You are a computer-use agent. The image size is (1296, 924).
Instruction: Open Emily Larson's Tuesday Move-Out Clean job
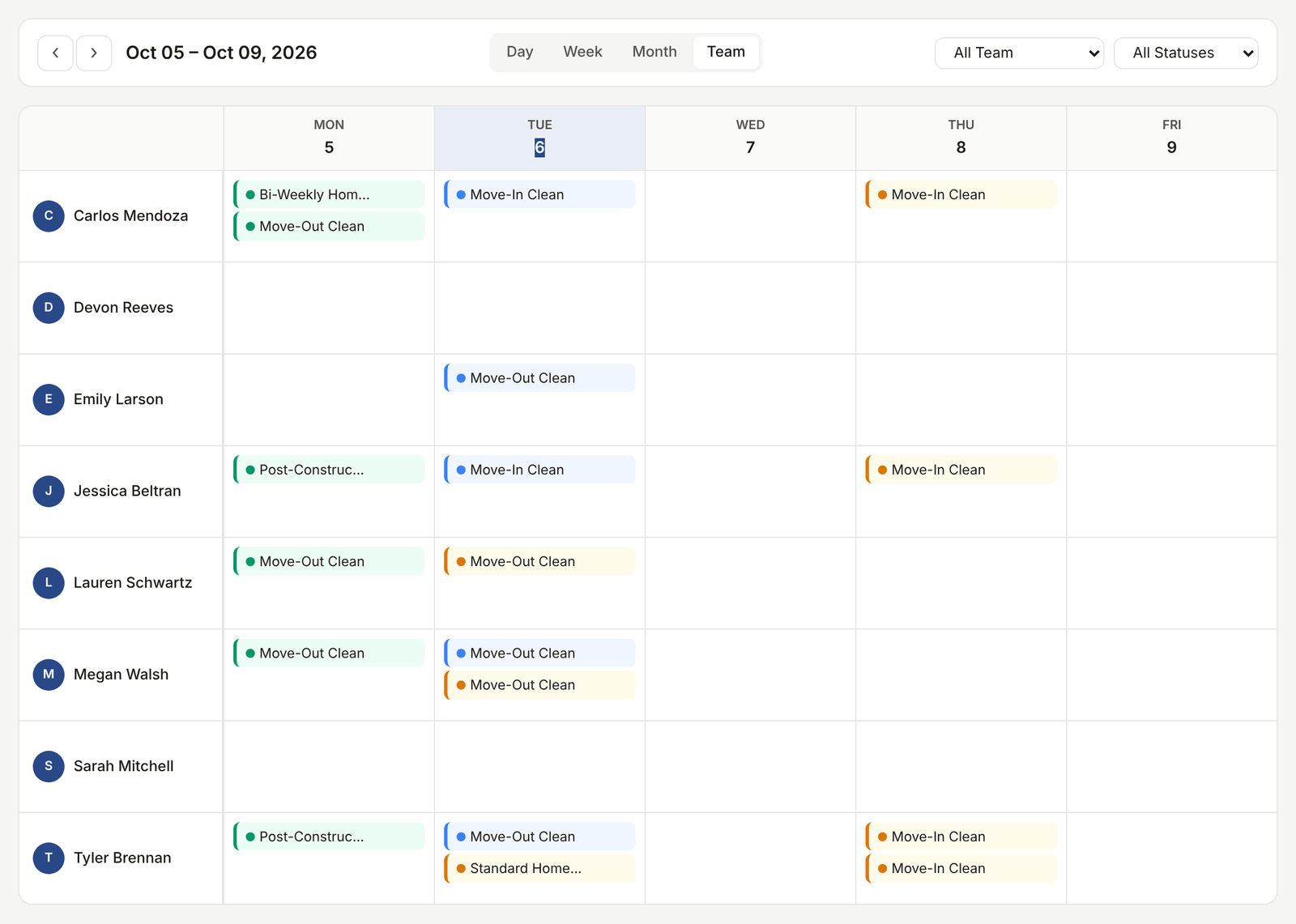539,378
